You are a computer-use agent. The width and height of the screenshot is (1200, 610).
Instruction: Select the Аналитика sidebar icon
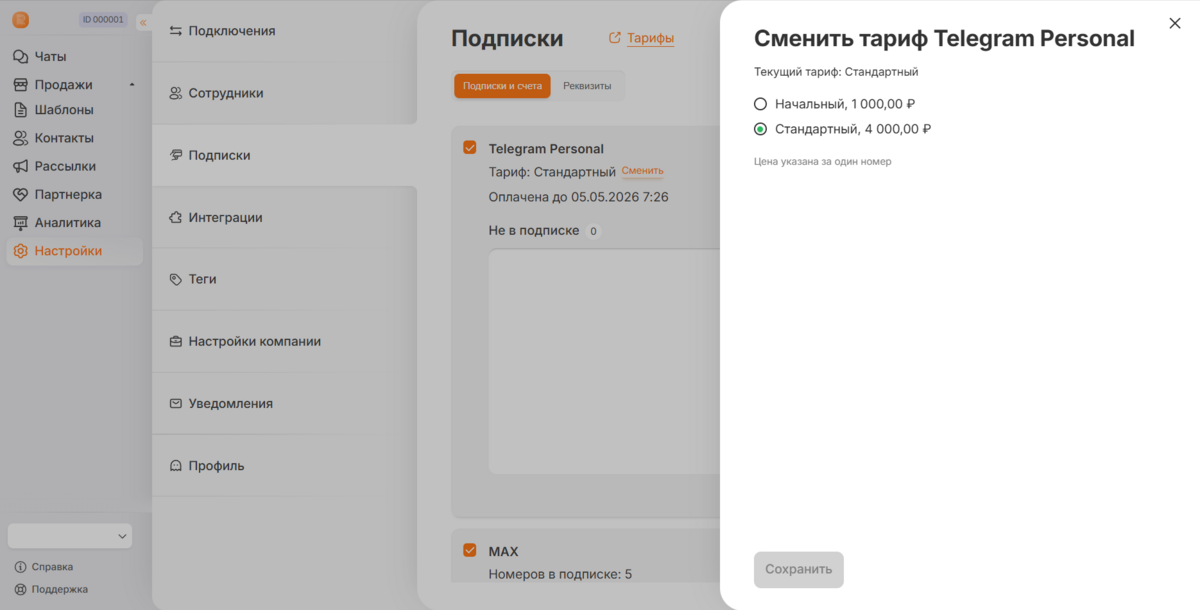(x=21, y=222)
